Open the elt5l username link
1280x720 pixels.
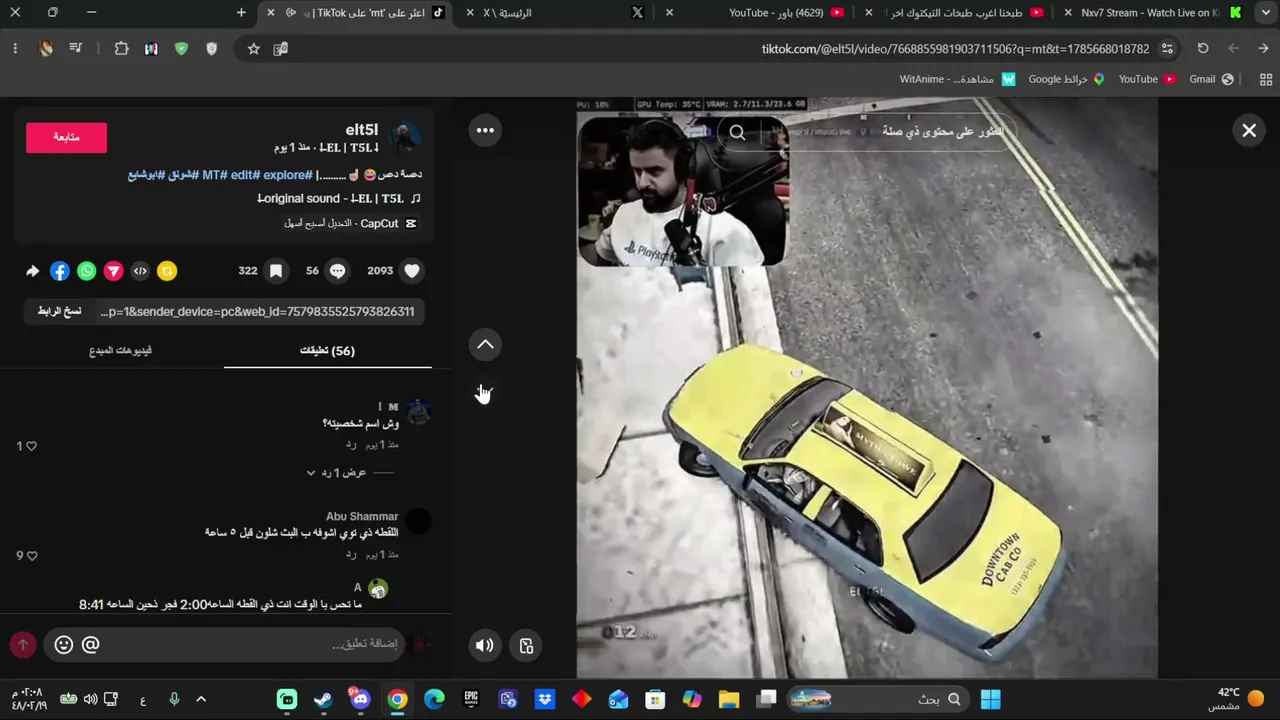[362, 130]
